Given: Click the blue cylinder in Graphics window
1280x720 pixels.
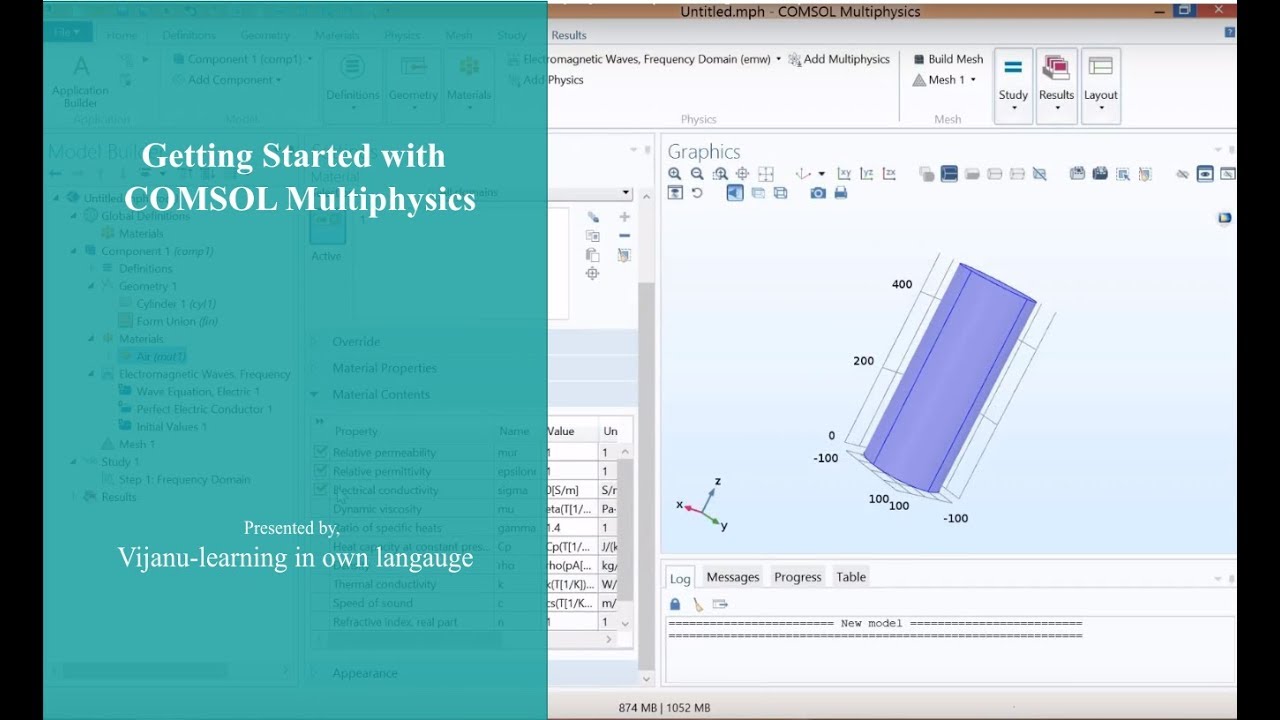Looking at the screenshot, I should (x=948, y=380).
